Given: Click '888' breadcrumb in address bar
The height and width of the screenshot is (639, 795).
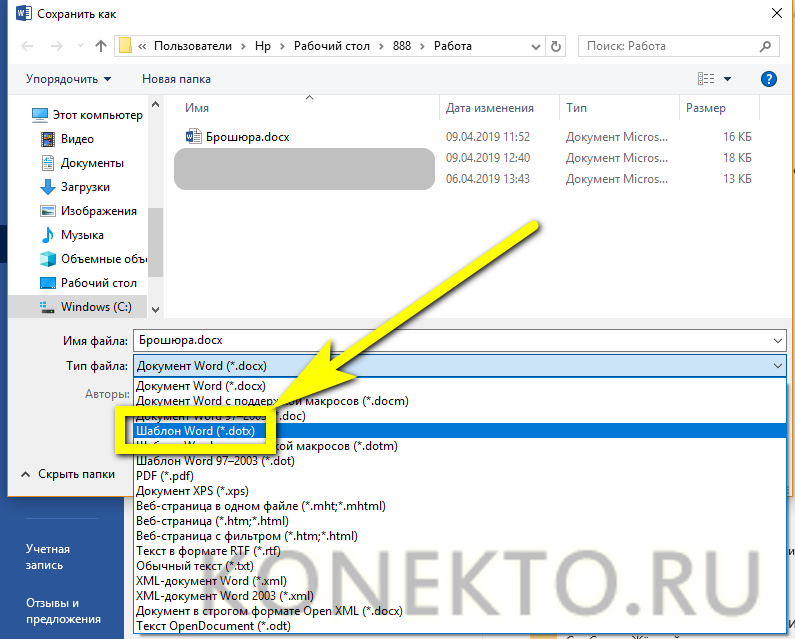Looking at the screenshot, I should point(402,46).
